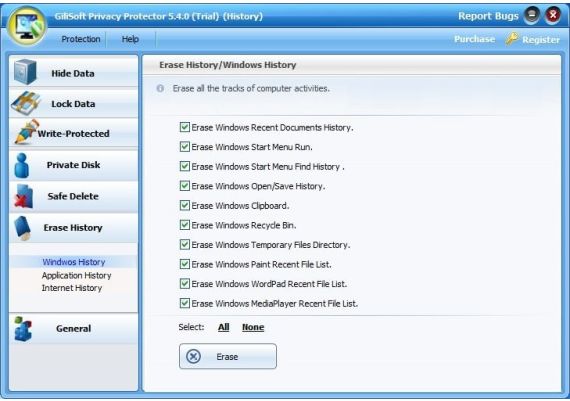Click the None selection link
The height and width of the screenshot is (401, 570).
point(253,327)
